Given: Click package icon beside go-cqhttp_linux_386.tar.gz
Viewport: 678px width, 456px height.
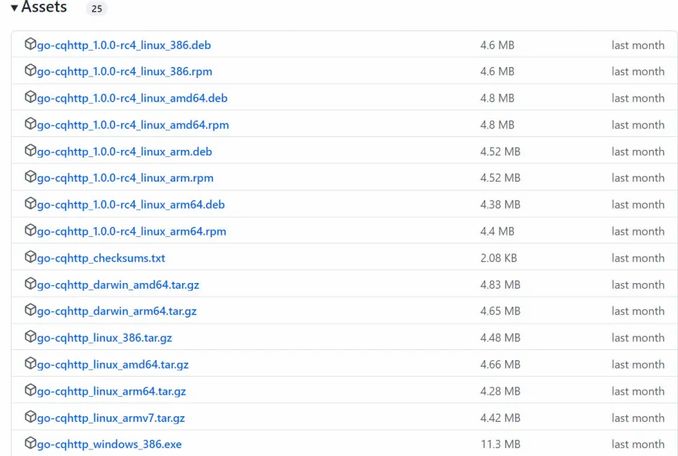Looking at the screenshot, I should click(x=30, y=337).
